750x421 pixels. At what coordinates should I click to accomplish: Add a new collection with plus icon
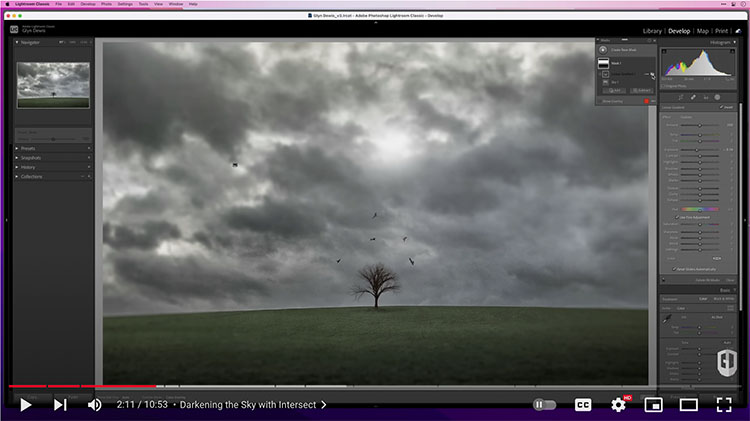89,177
